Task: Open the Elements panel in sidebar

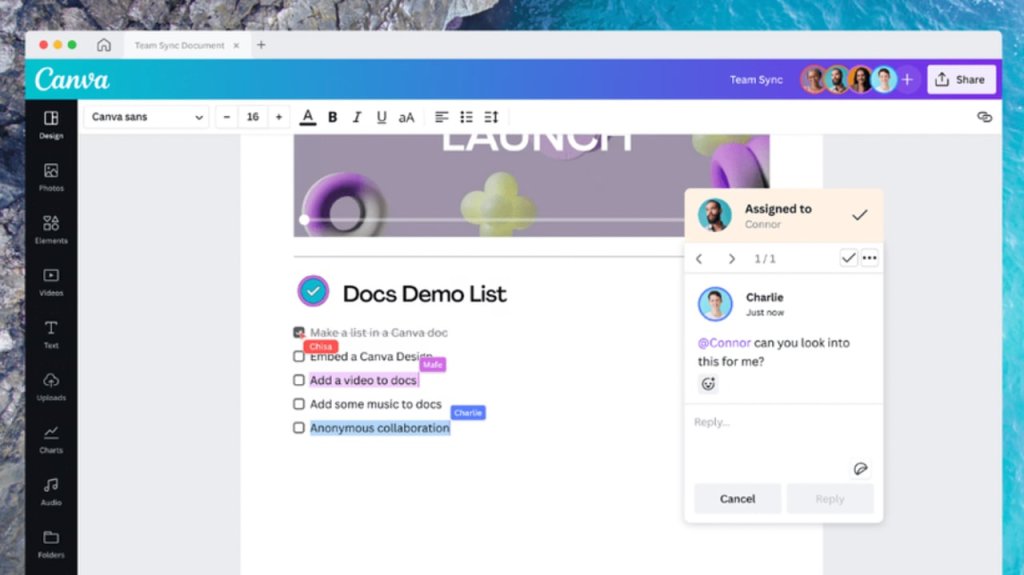Action: pyautogui.click(x=51, y=228)
